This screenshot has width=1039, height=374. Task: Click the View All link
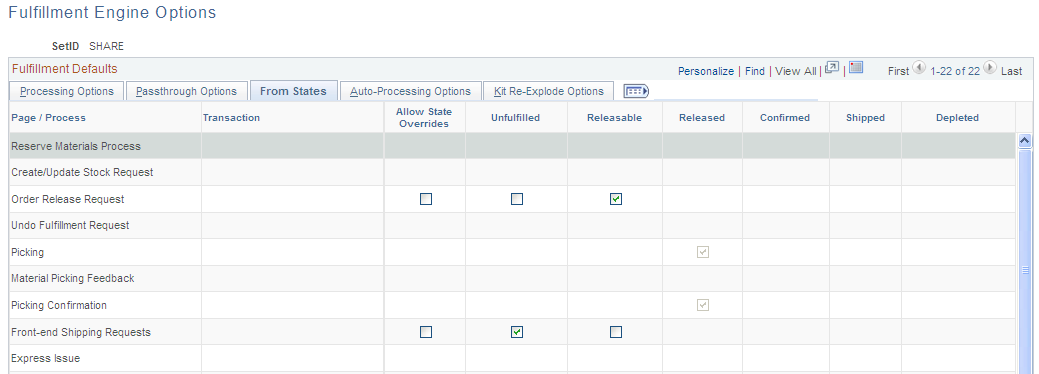(x=796, y=71)
